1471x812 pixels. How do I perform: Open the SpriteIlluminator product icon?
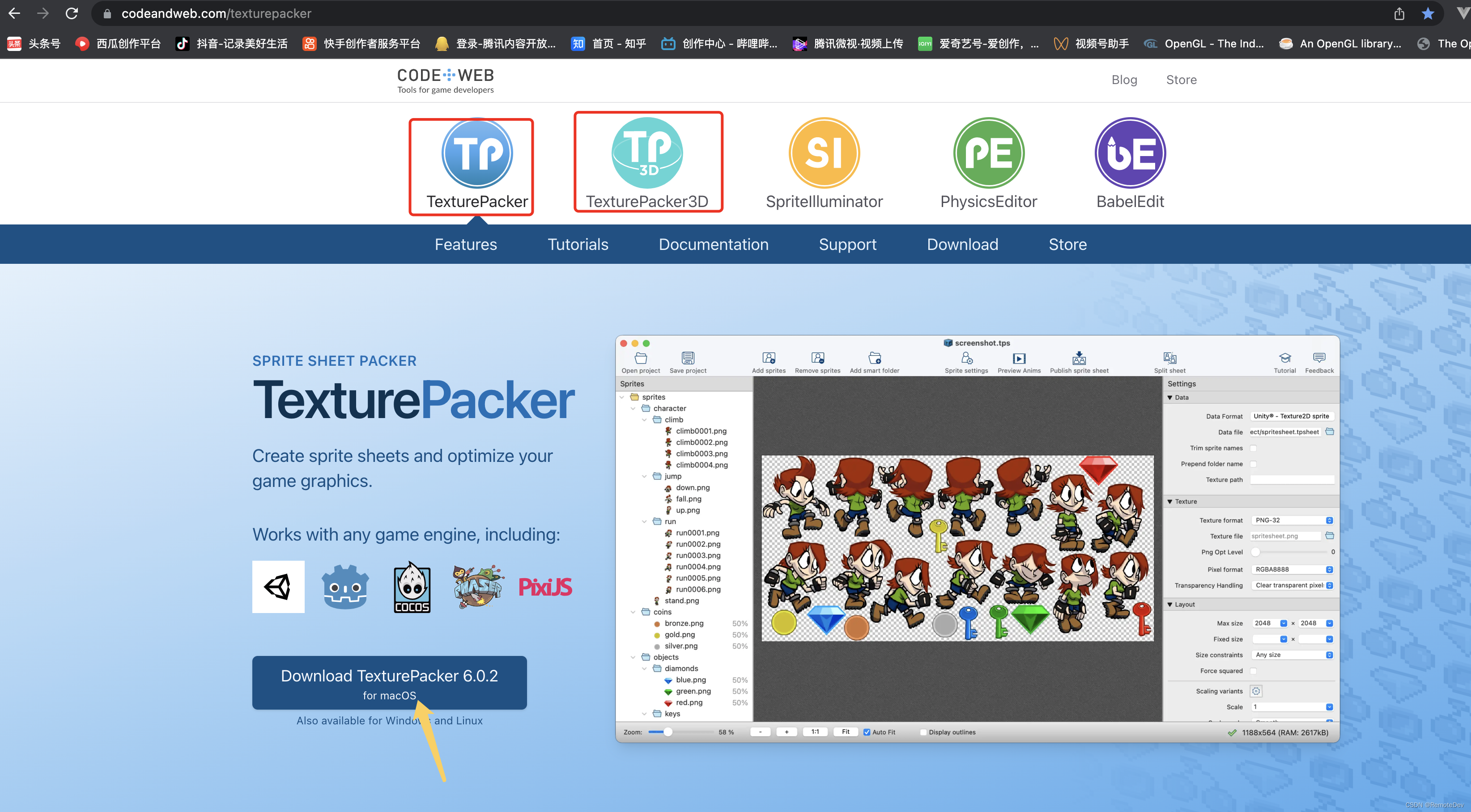824,153
